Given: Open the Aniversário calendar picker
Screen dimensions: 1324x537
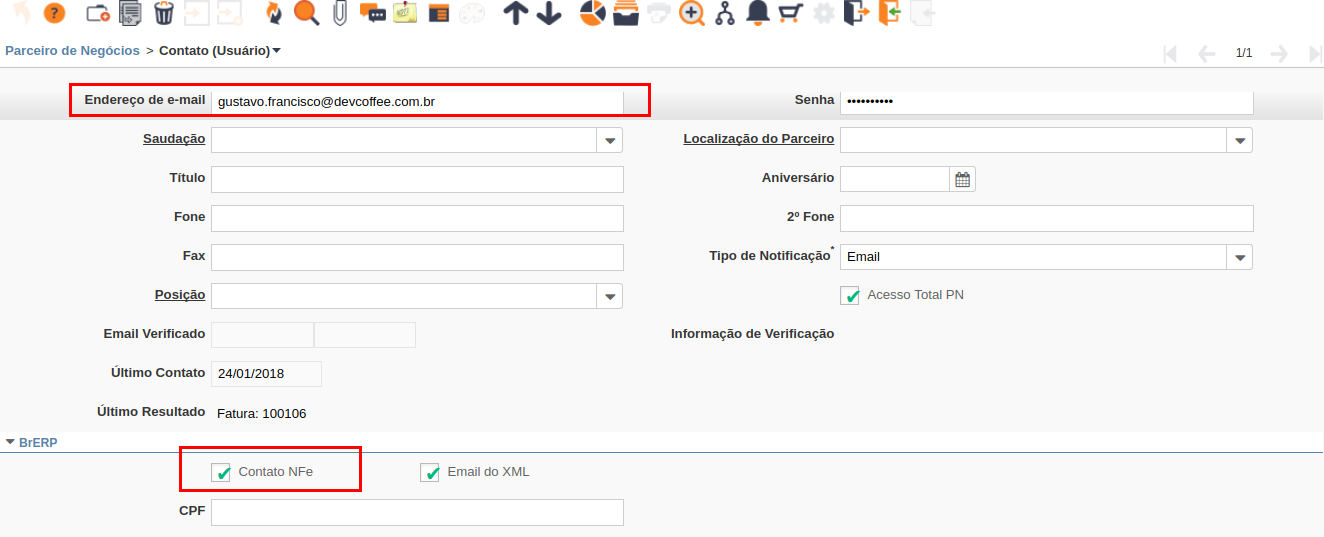Looking at the screenshot, I should click(962, 179).
